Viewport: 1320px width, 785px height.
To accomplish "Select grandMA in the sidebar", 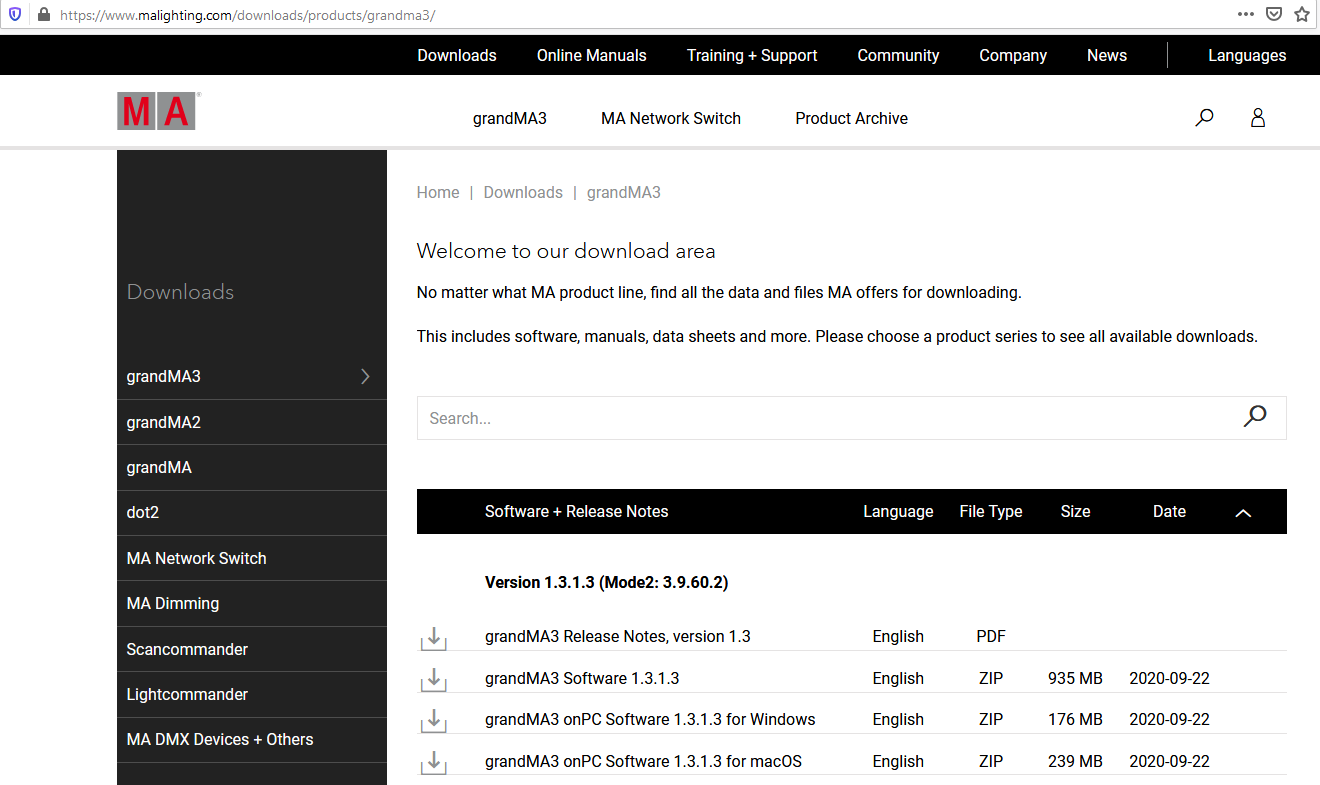I will click(252, 467).
